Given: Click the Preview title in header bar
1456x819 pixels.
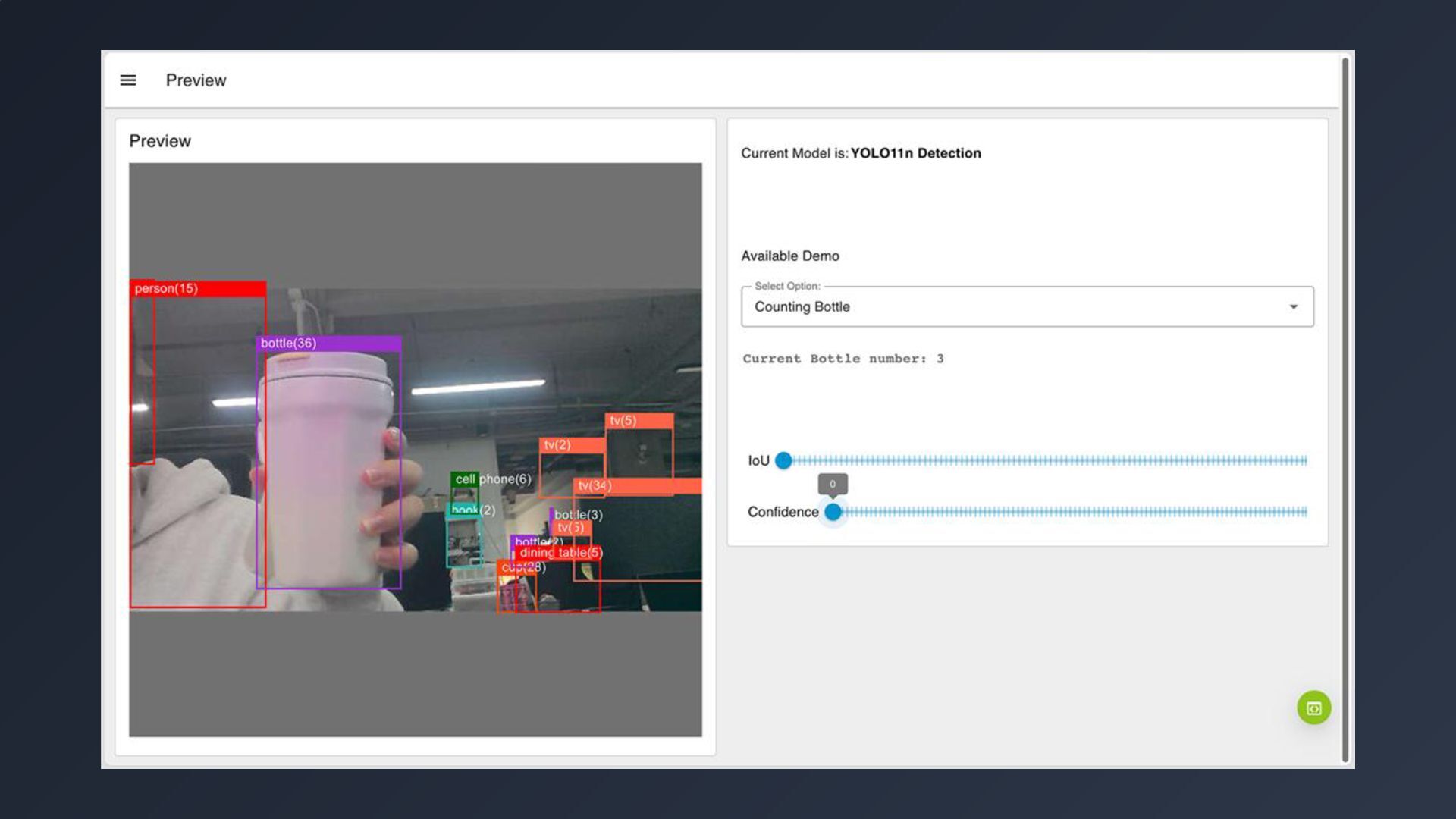Looking at the screenshot, I should (196, 80).
